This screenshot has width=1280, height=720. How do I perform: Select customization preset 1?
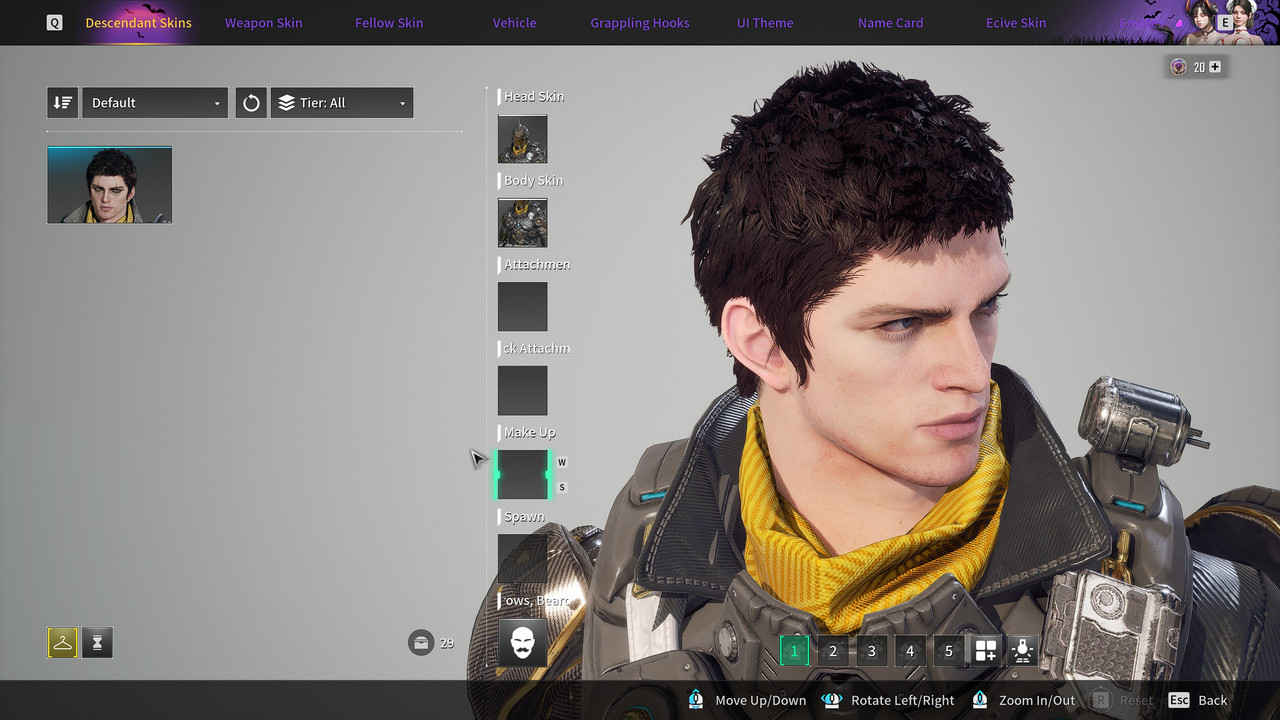pyautogui.click(x=794, y=651)
